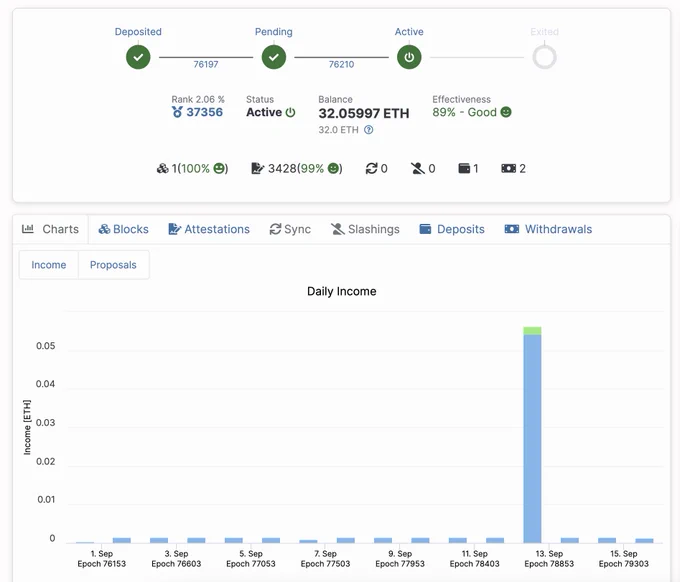Screen dimensions: 680x582
Task: Click the 3. Sep Epoch 76603 axis label
Action: (x=176, y=559)
